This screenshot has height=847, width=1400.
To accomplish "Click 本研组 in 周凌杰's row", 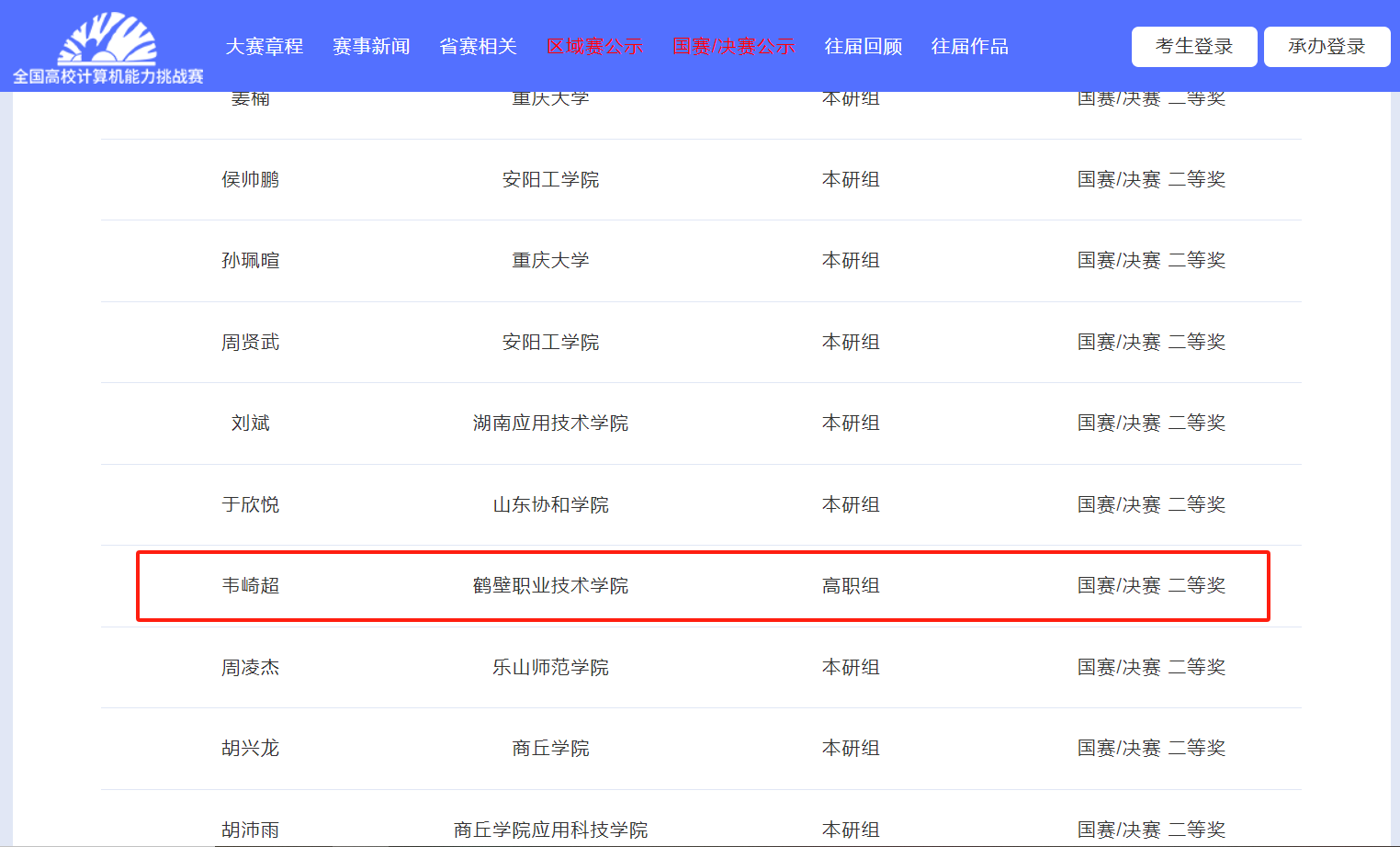I will pyautogui.click(x=851, y=667).
